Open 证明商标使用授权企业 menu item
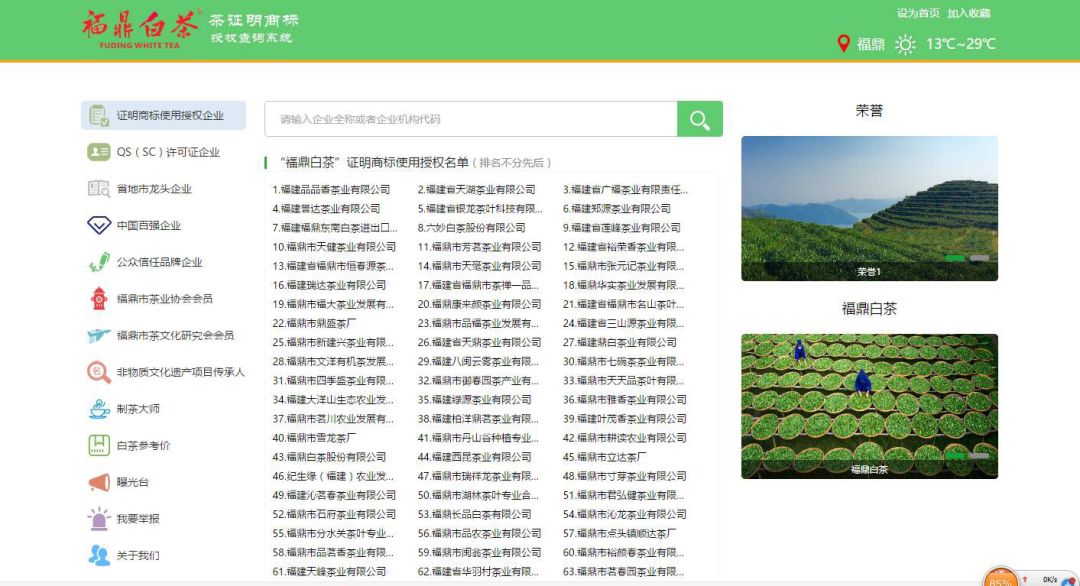The image size is (1080, 586). [163, 116]
